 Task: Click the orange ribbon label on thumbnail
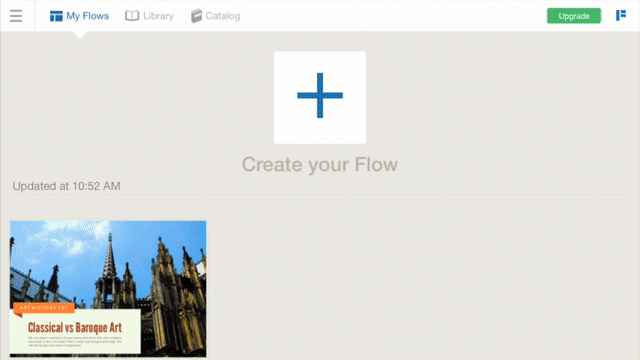pos(44,308)
